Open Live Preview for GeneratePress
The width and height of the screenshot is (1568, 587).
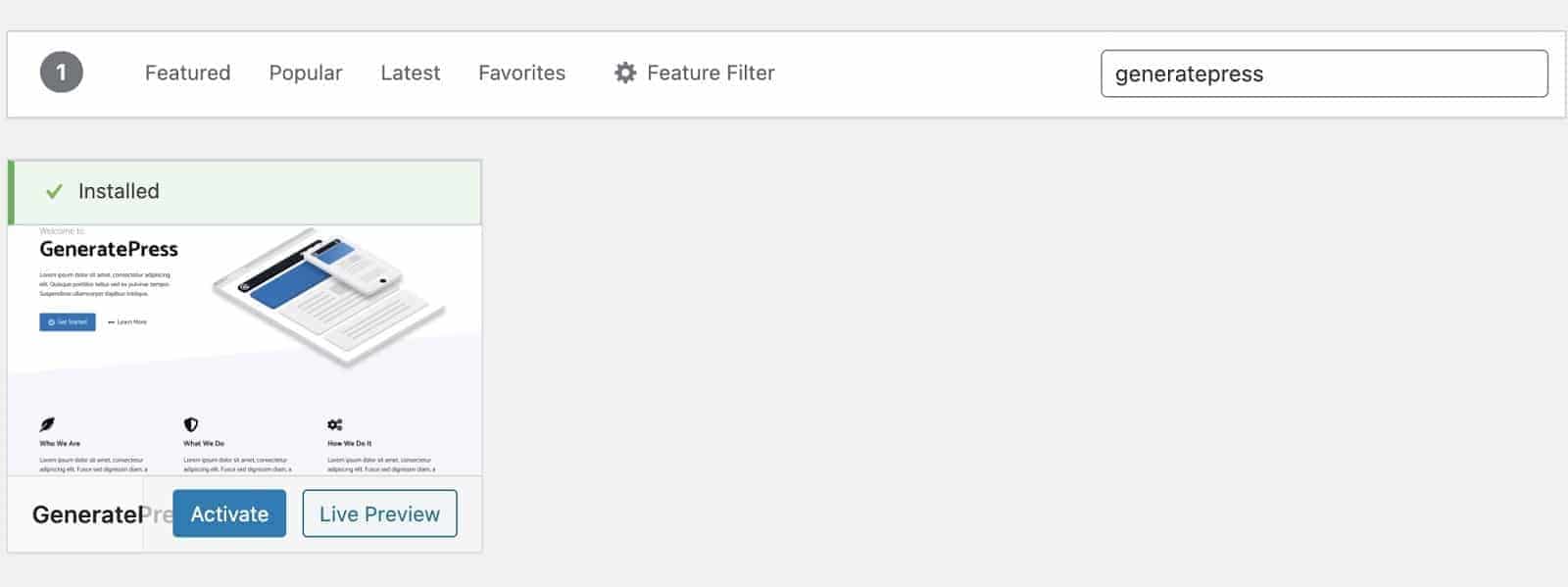[x=379, y=514]
